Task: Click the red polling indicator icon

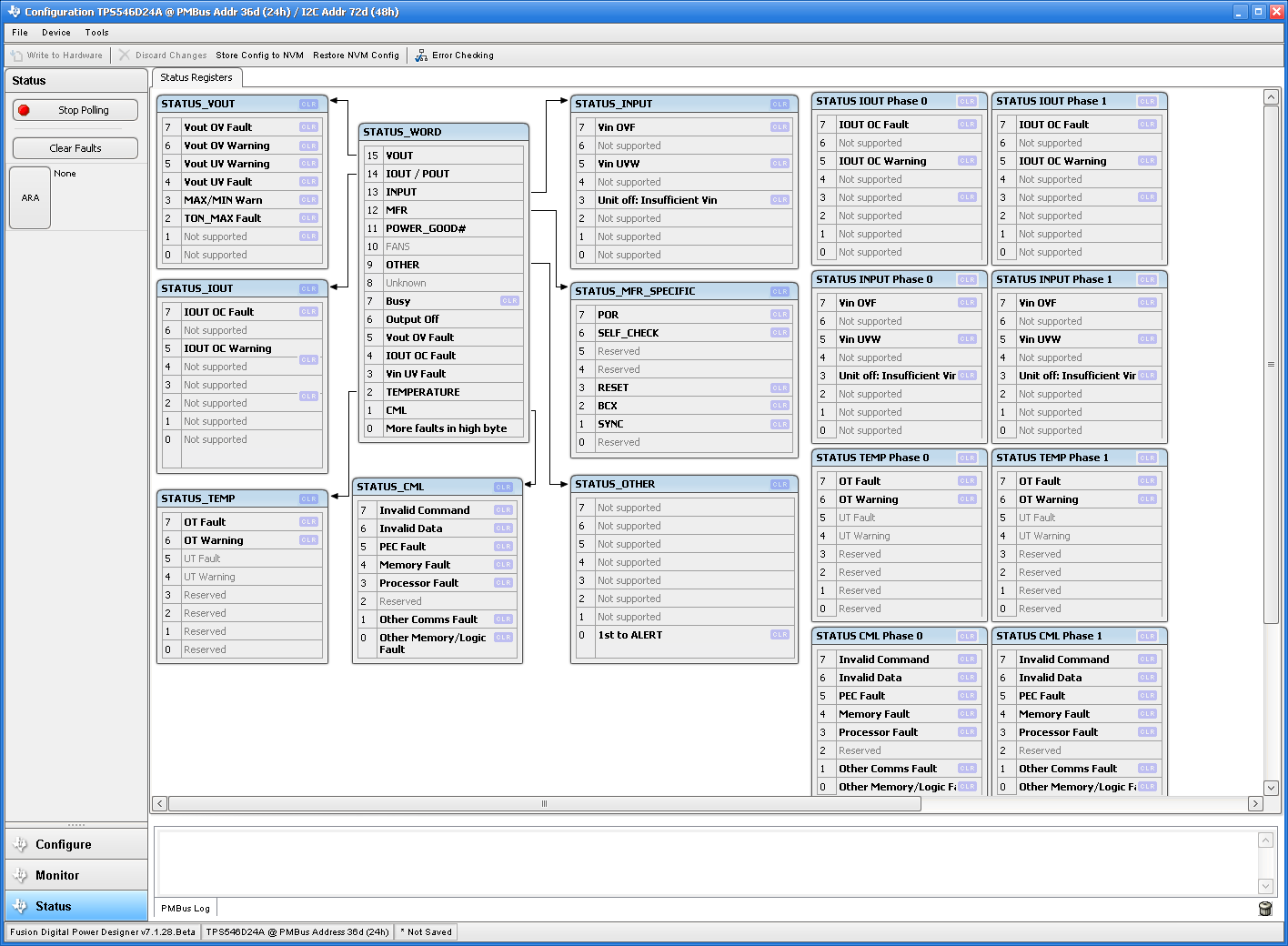Action: (24, 109)
